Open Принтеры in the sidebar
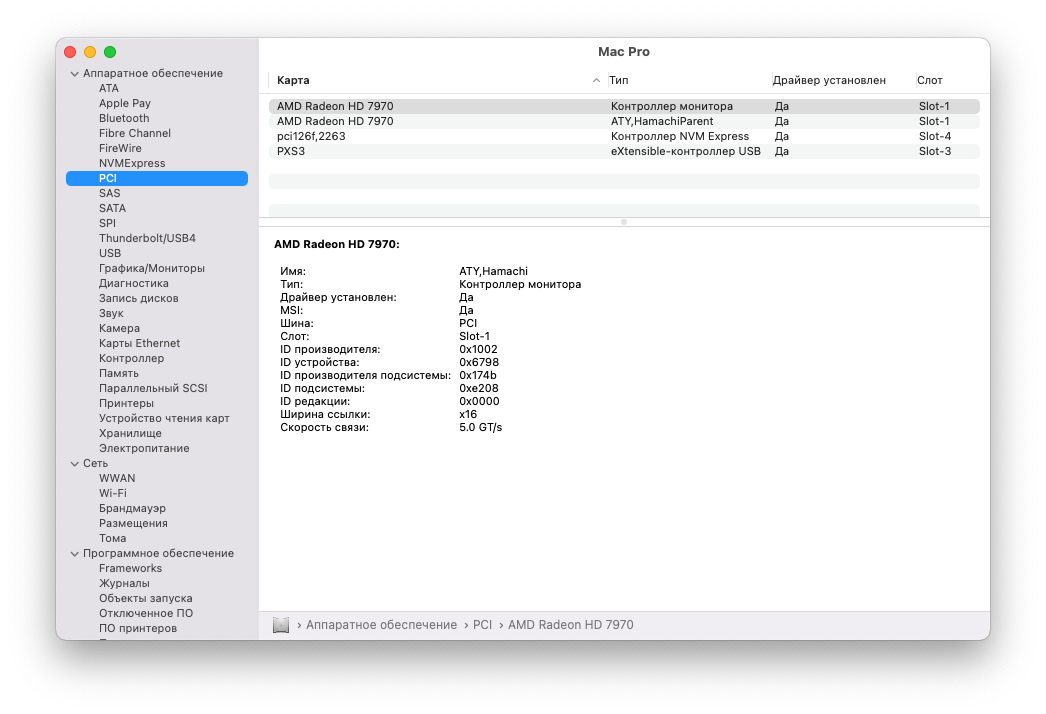1046x714 pixels. pyautogui.click(x=126, y=404)
